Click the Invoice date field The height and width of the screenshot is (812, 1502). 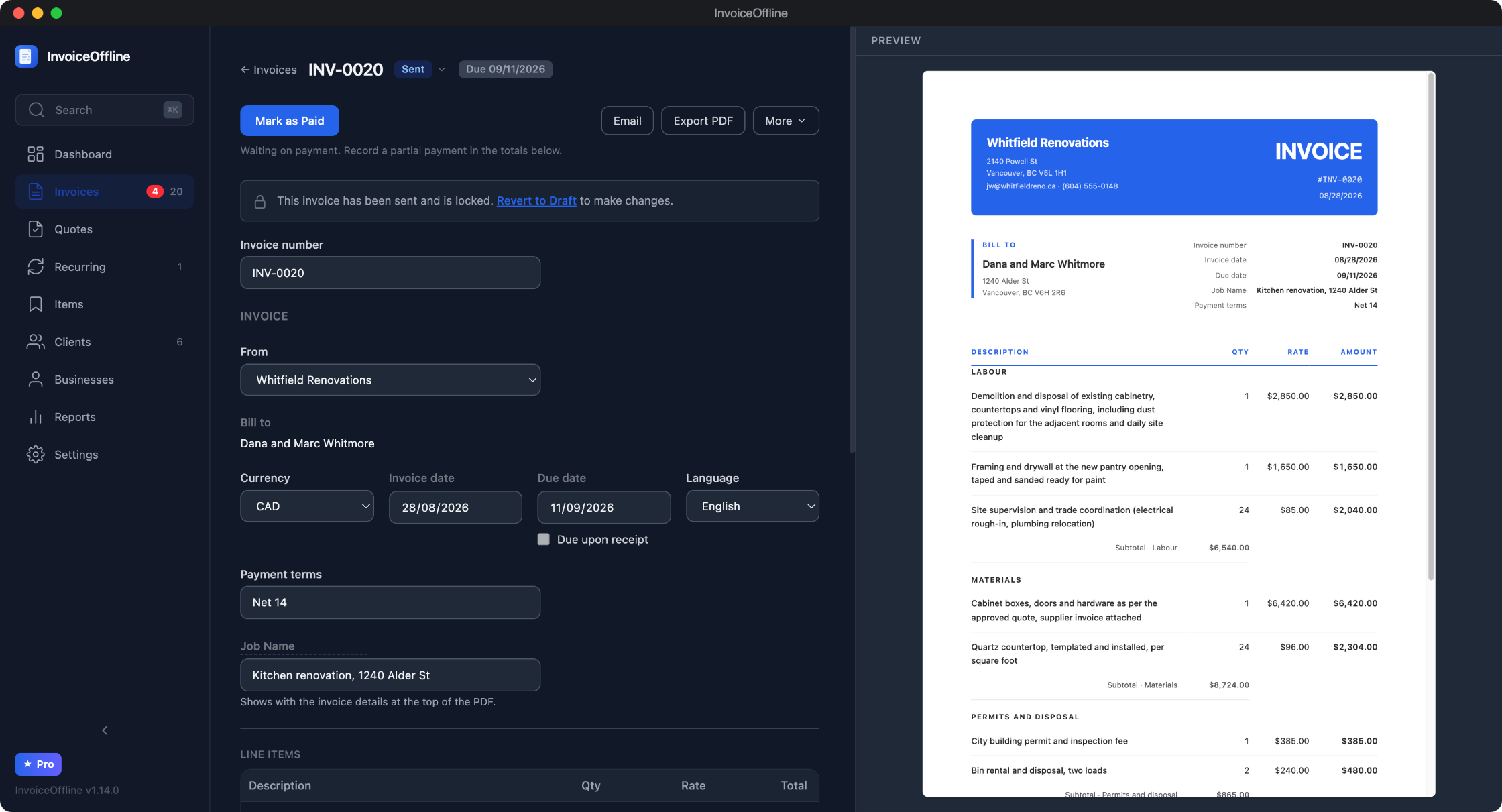point(455,508)
